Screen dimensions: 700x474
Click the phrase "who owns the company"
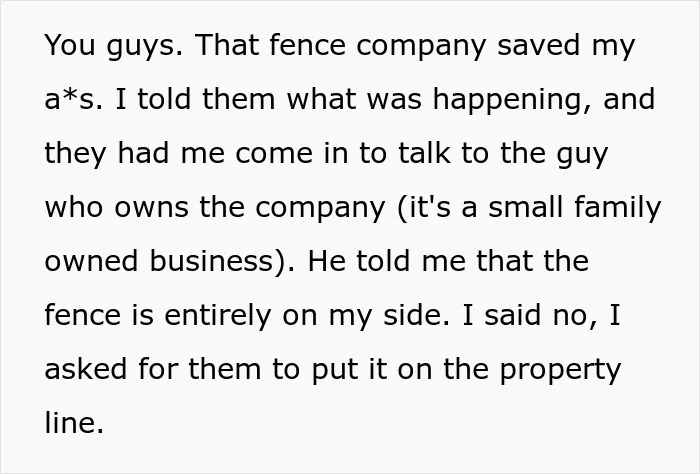(x=214, y=208)
